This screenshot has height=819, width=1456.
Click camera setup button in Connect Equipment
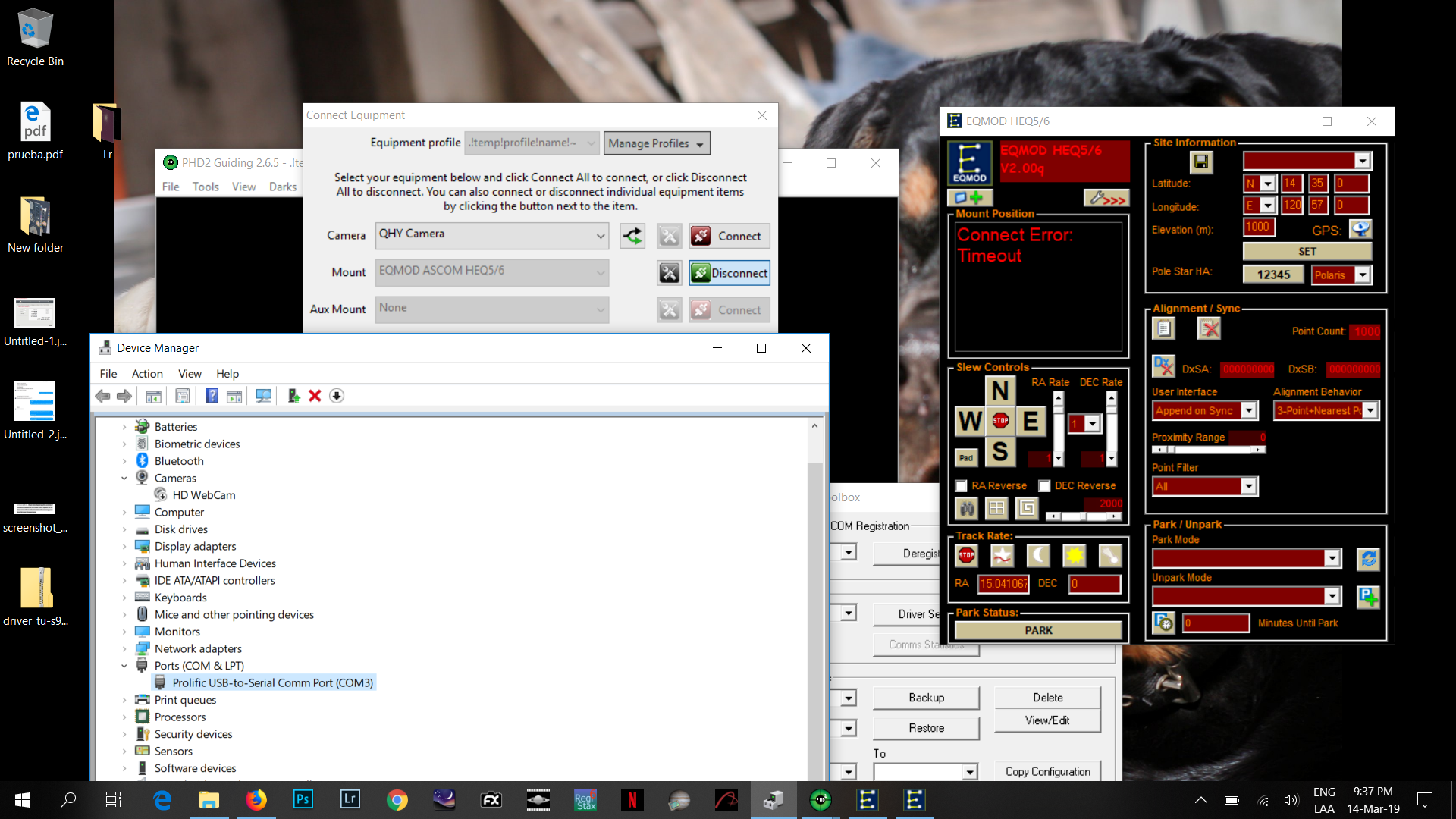[x=670, y=236]
